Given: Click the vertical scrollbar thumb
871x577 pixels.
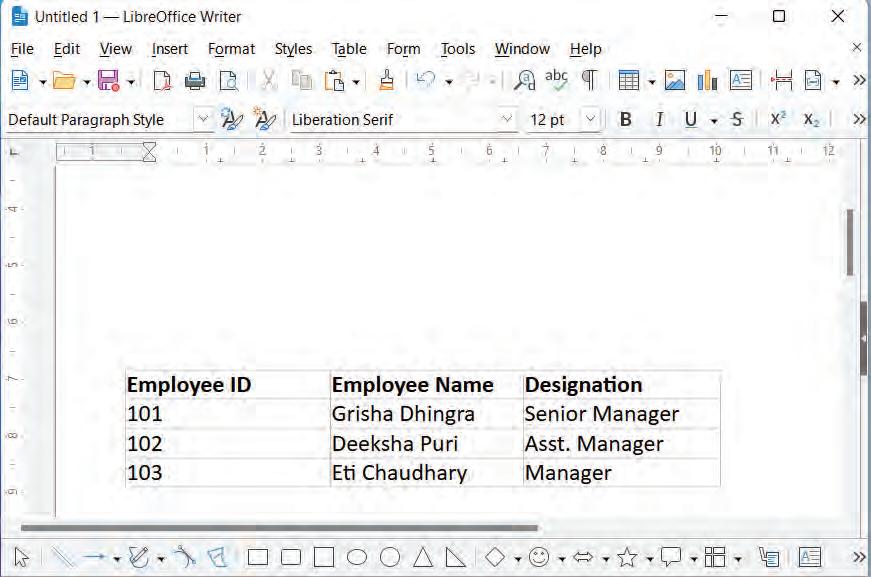Looking at the screenshot, I should [x=849, y=242].
